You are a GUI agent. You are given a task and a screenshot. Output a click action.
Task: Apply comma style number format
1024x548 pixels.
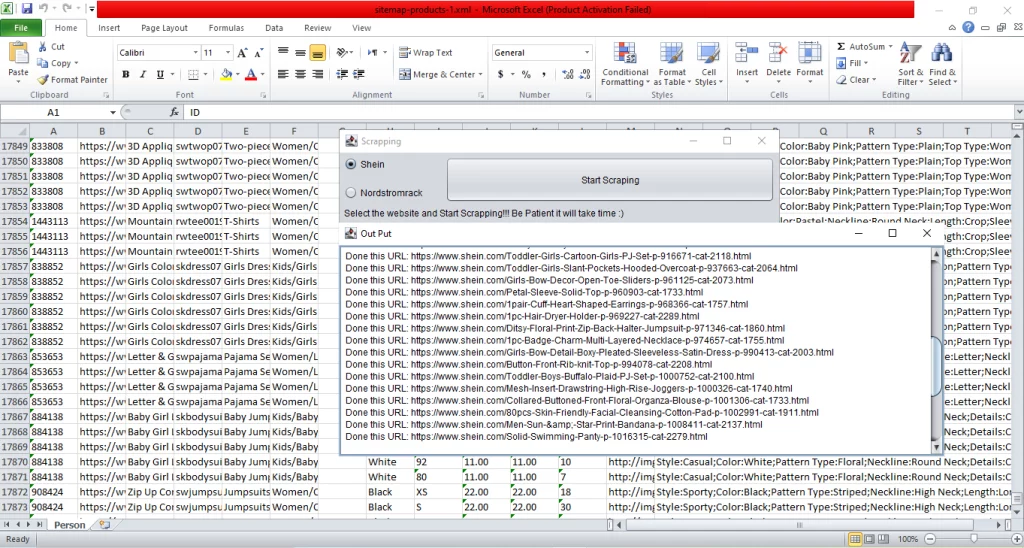point(544,74)
